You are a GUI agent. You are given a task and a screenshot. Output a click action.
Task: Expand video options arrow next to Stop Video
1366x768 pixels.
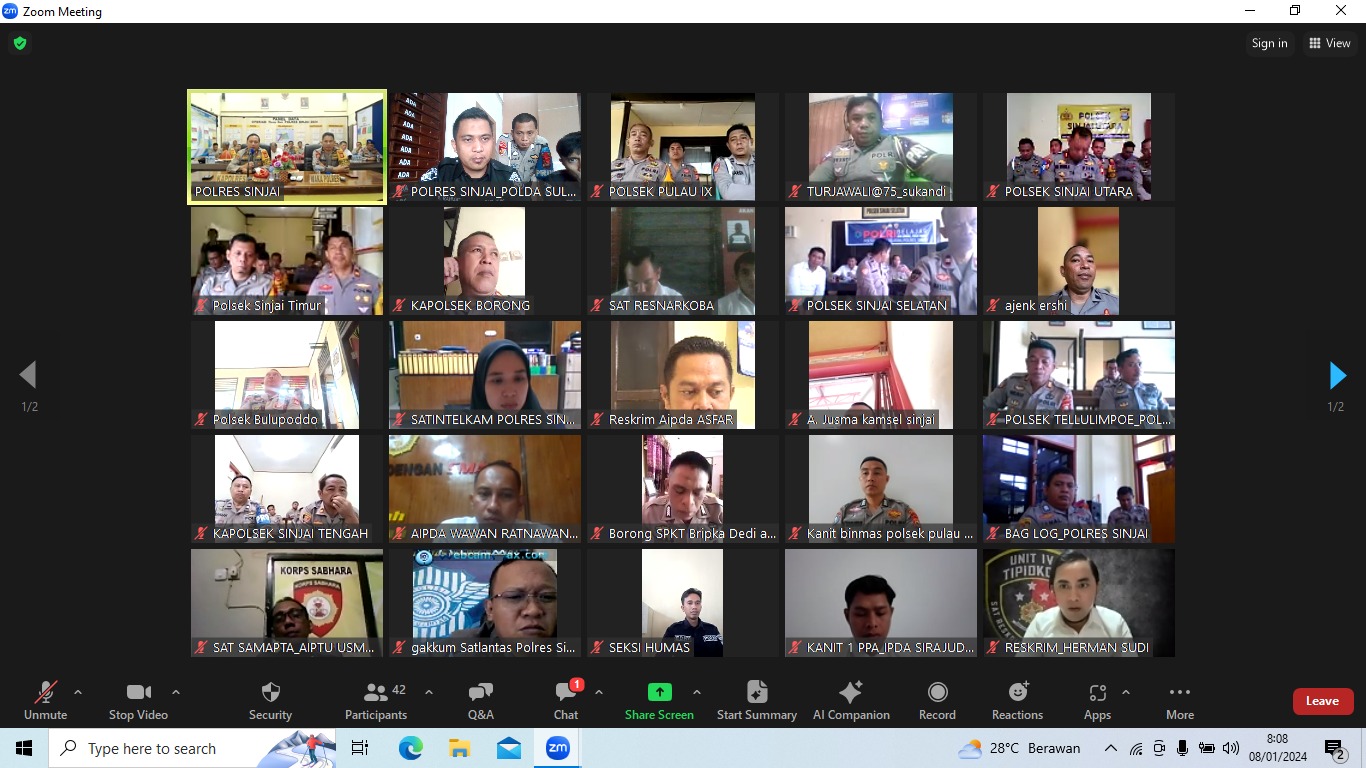[176, 692]
